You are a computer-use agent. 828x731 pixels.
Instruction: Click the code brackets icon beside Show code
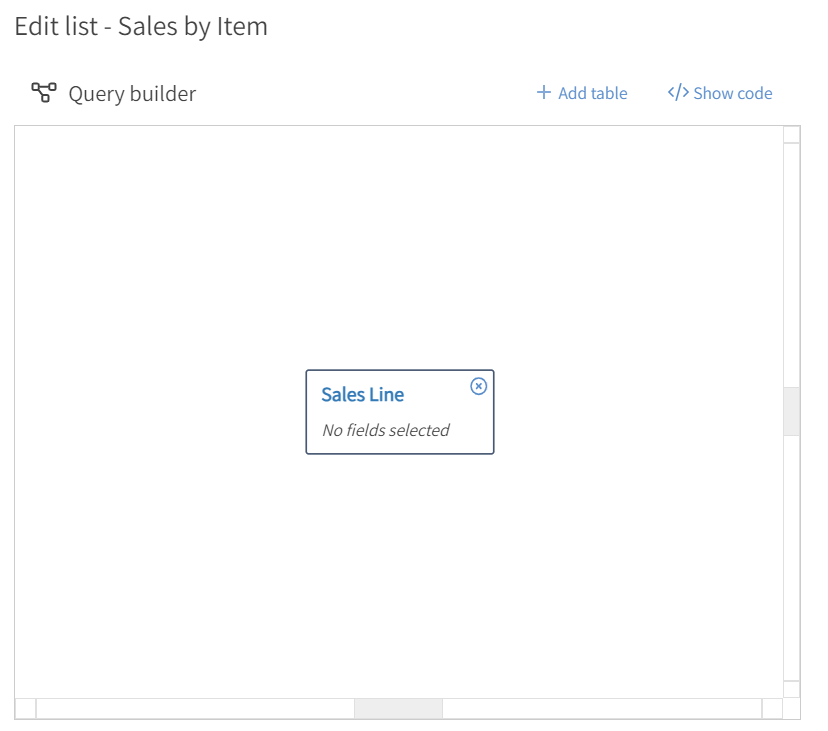click(x=676, y=92)
